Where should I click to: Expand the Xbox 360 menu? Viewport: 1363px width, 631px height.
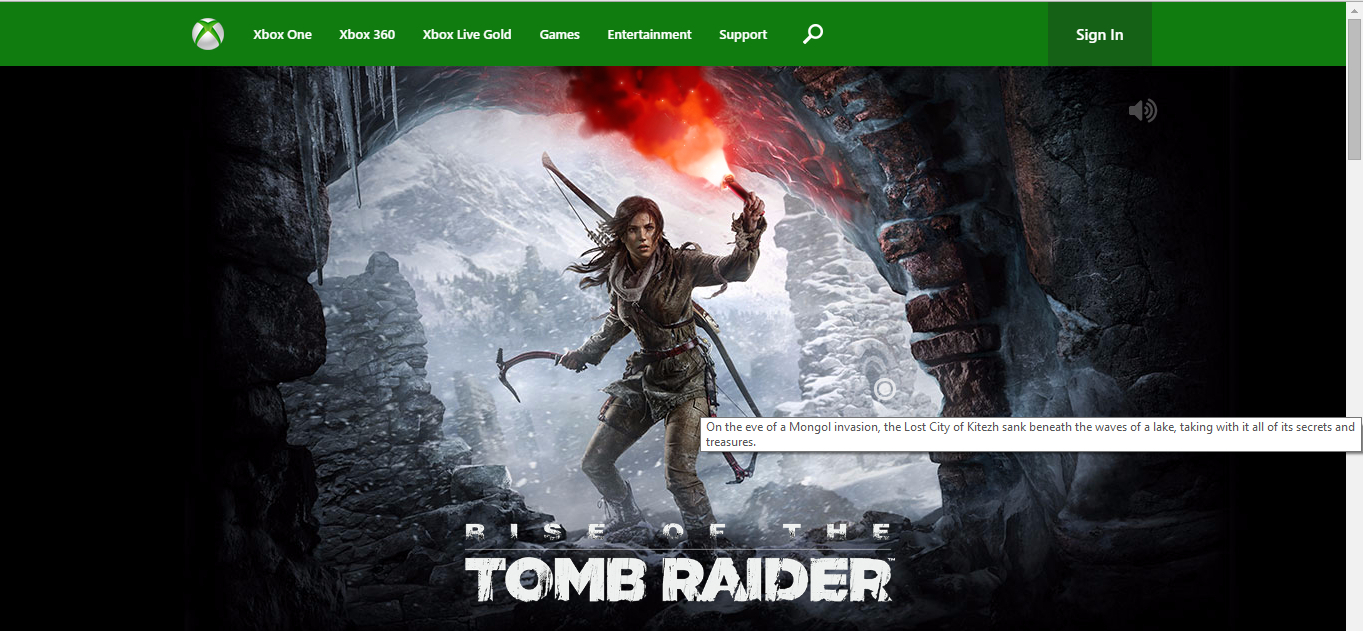367,34
